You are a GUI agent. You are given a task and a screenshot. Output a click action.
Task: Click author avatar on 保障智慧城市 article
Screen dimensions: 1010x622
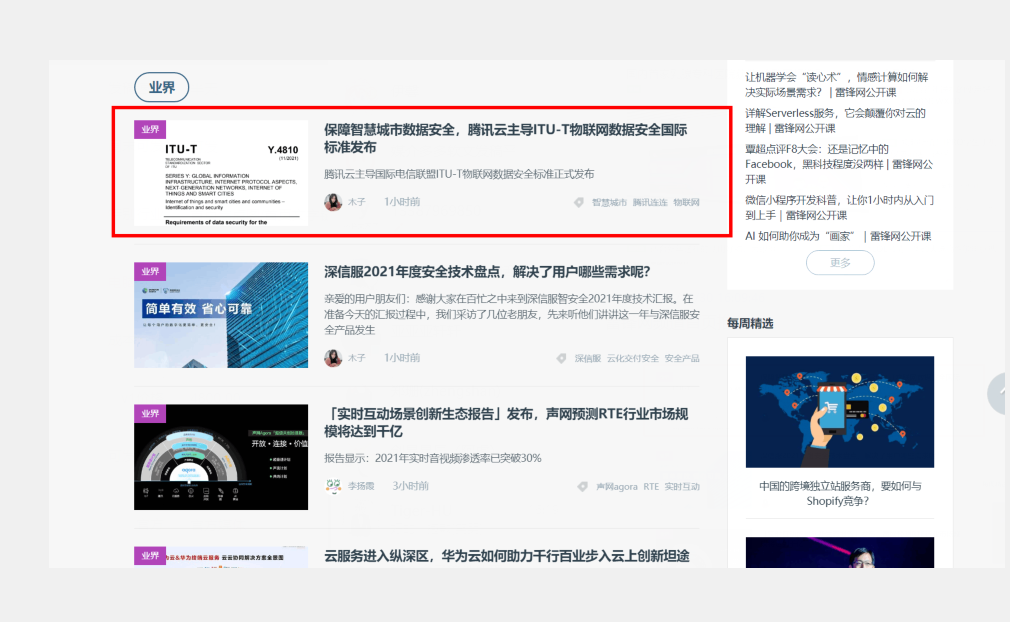tap(333, 202)
